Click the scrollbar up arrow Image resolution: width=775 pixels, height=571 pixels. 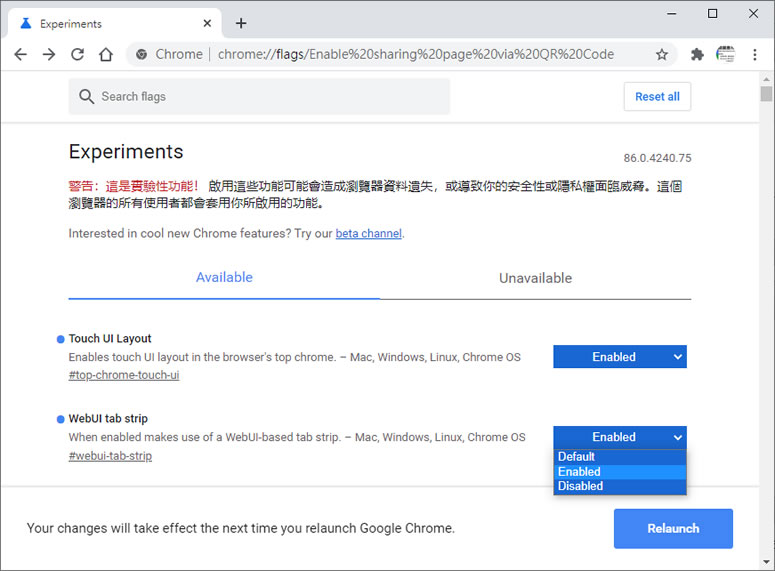(766, 79)
